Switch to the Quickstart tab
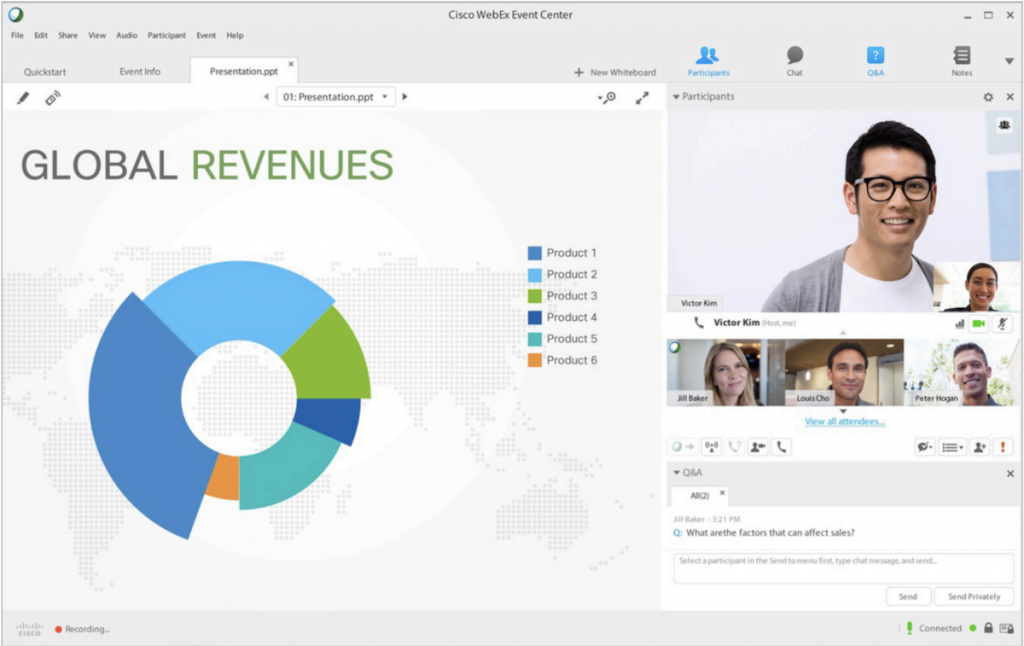The image size is (1024, 646). [x=45, y=72]
